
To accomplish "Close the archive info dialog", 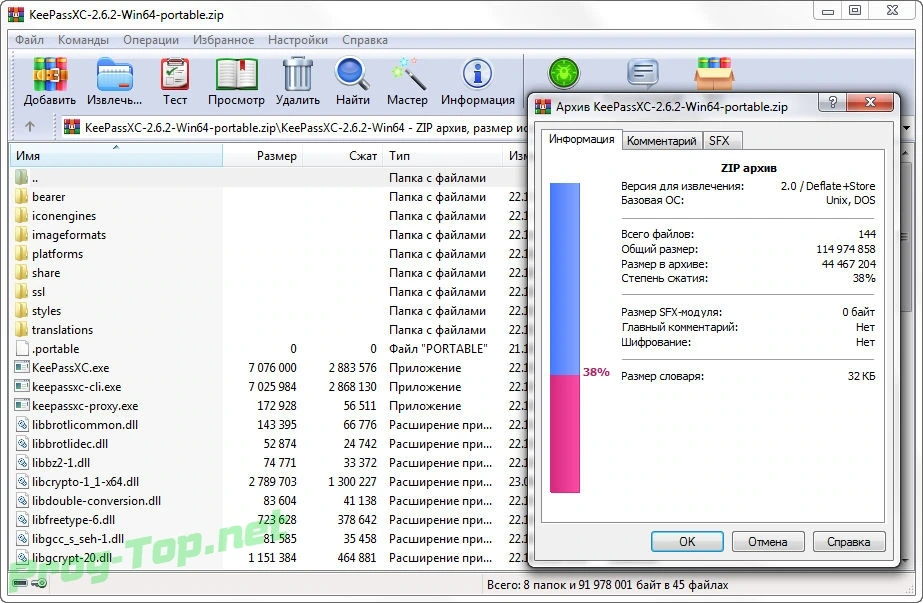I will (870, 102).
